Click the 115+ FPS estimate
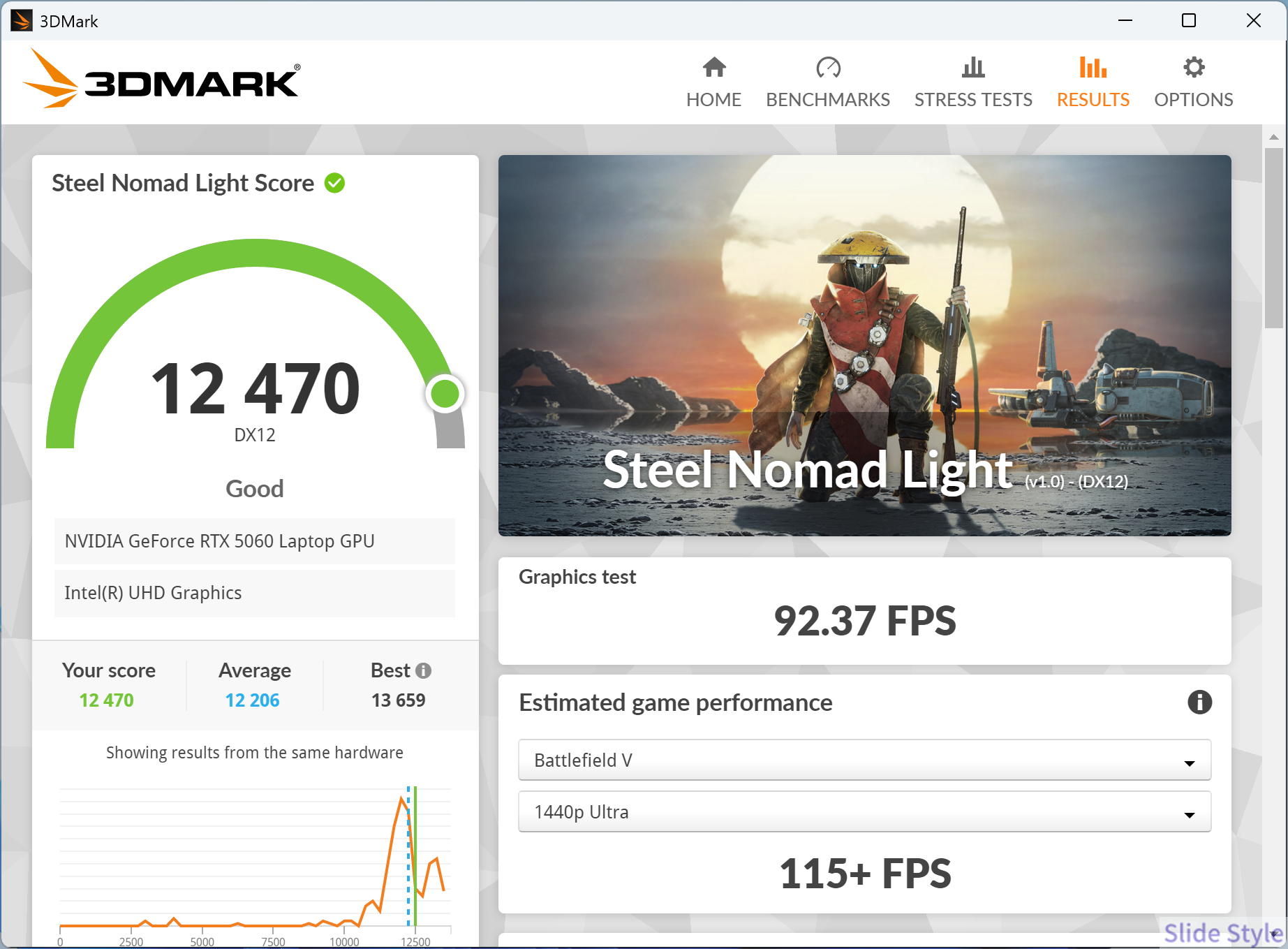The height and width of the screenshot is (949, 1288). (x=864, y=873)
